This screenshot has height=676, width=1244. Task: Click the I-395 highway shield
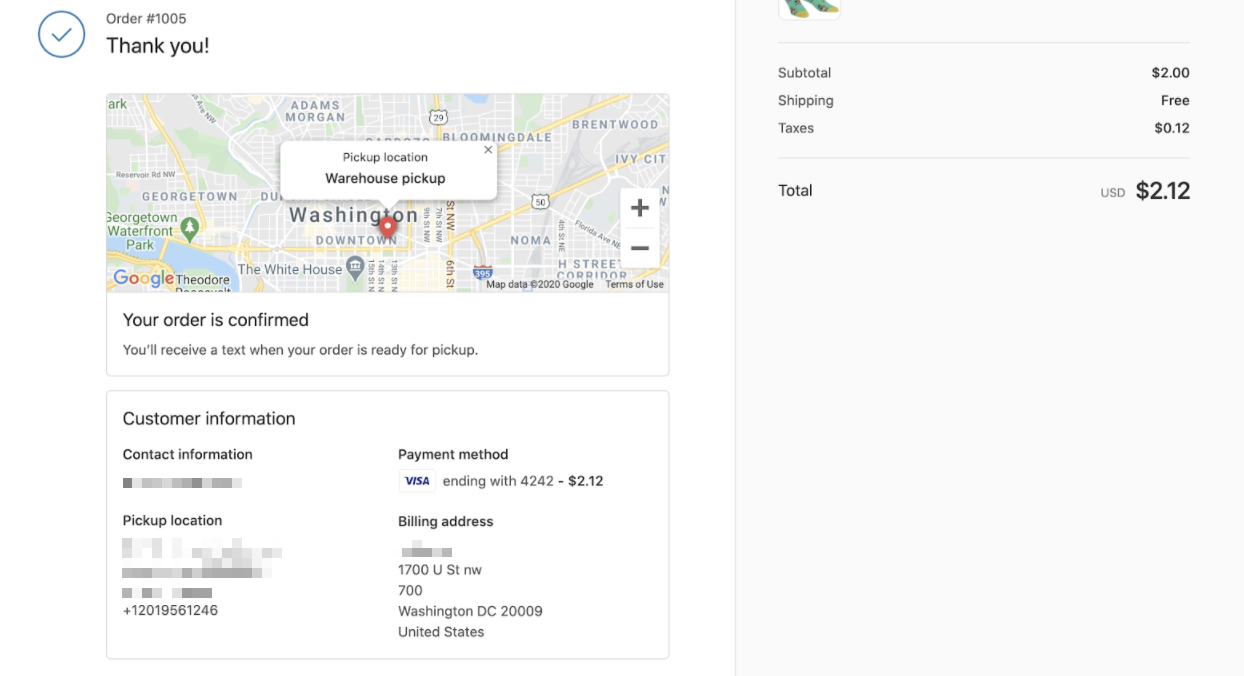483,272
